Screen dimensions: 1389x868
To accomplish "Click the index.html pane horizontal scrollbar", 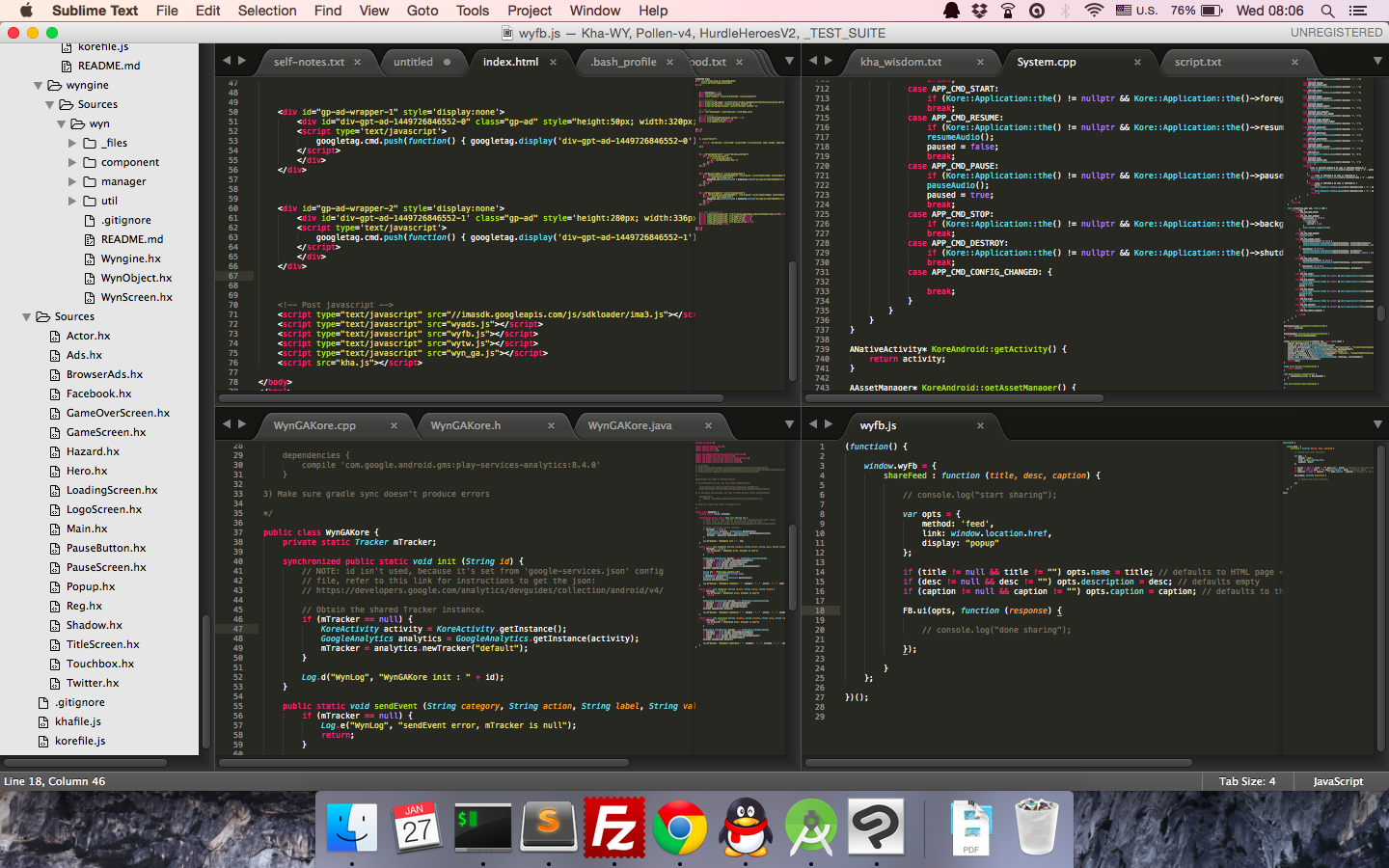I will click(471, 397).
